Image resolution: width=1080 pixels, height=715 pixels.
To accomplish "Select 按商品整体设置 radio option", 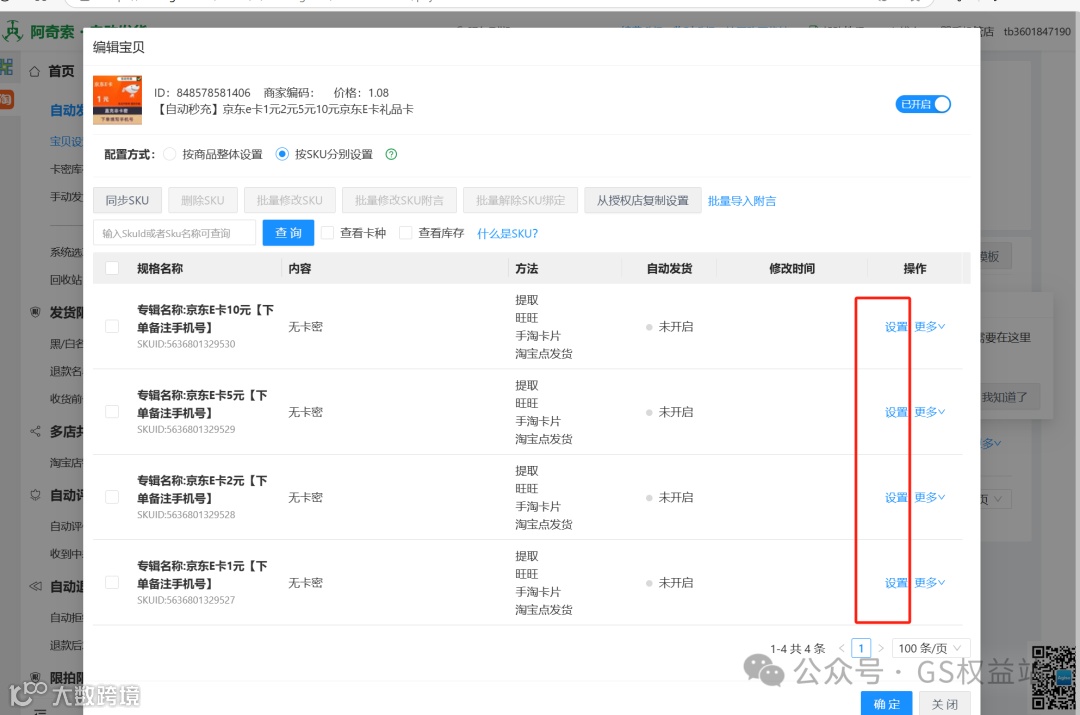I will point(169,154).
